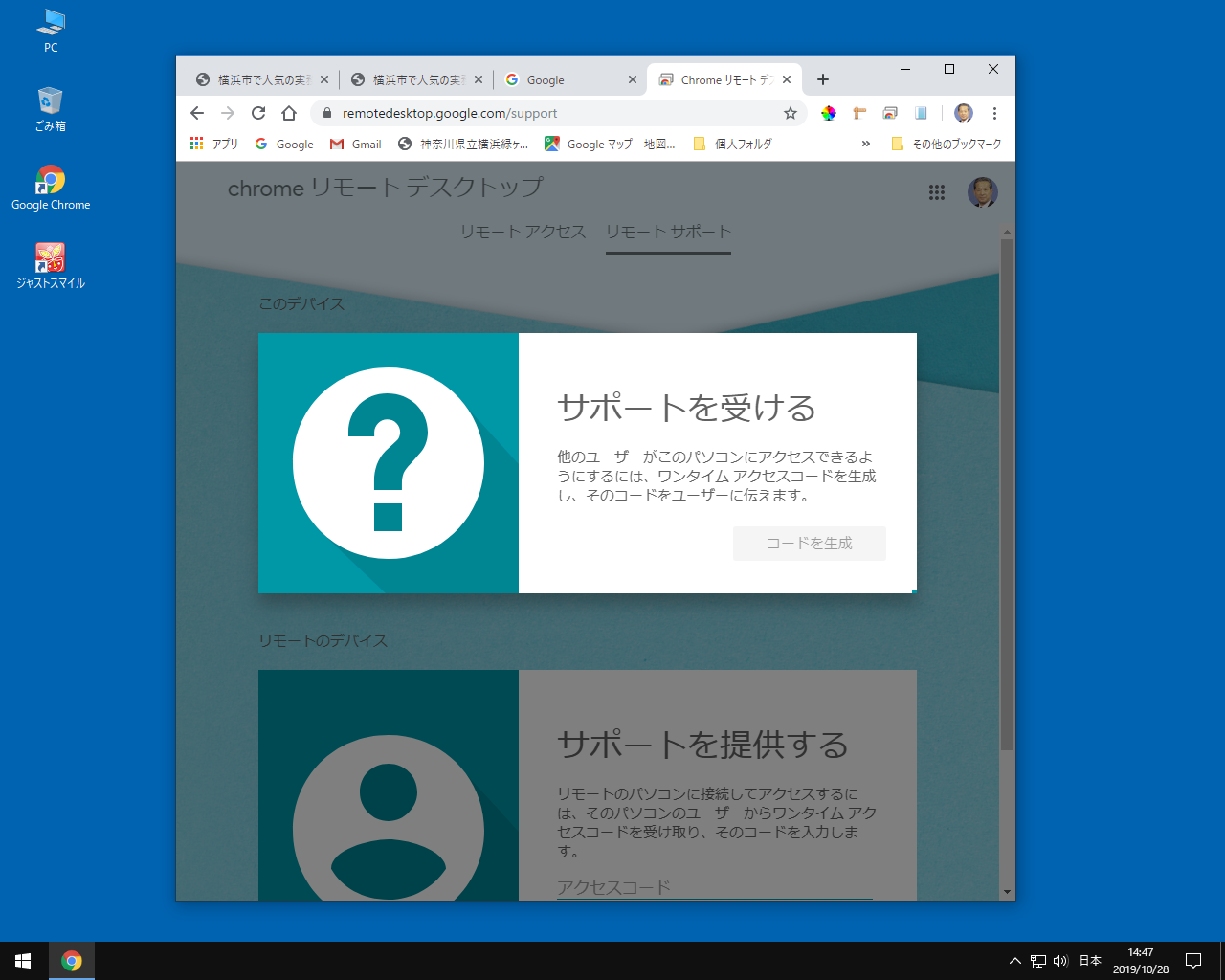Click the question mark help graphic

pos(389,463)
